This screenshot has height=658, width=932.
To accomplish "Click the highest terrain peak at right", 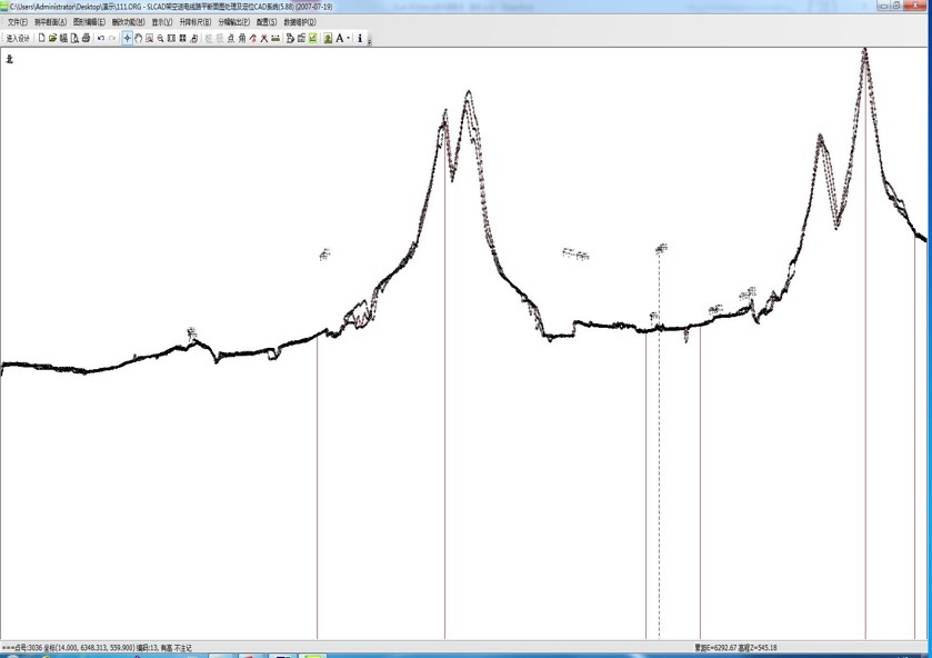I will pyautogui.click(x=865, y=51).
